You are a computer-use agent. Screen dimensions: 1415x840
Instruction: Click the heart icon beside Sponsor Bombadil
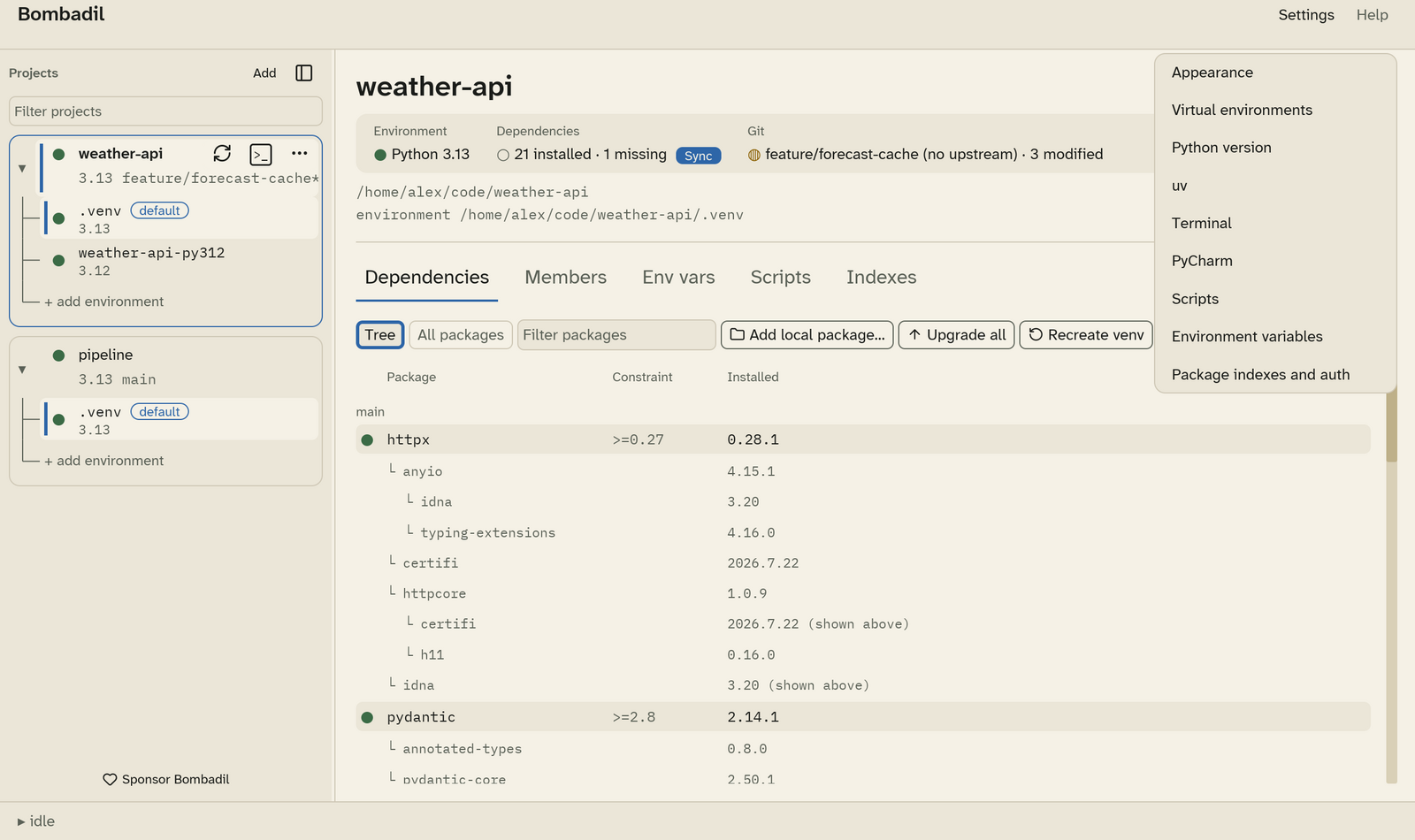[110, 780]
